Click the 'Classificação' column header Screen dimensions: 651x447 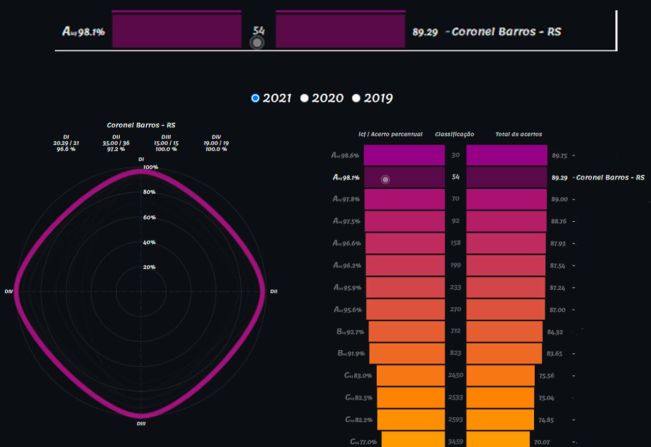(x=455, y=134)
